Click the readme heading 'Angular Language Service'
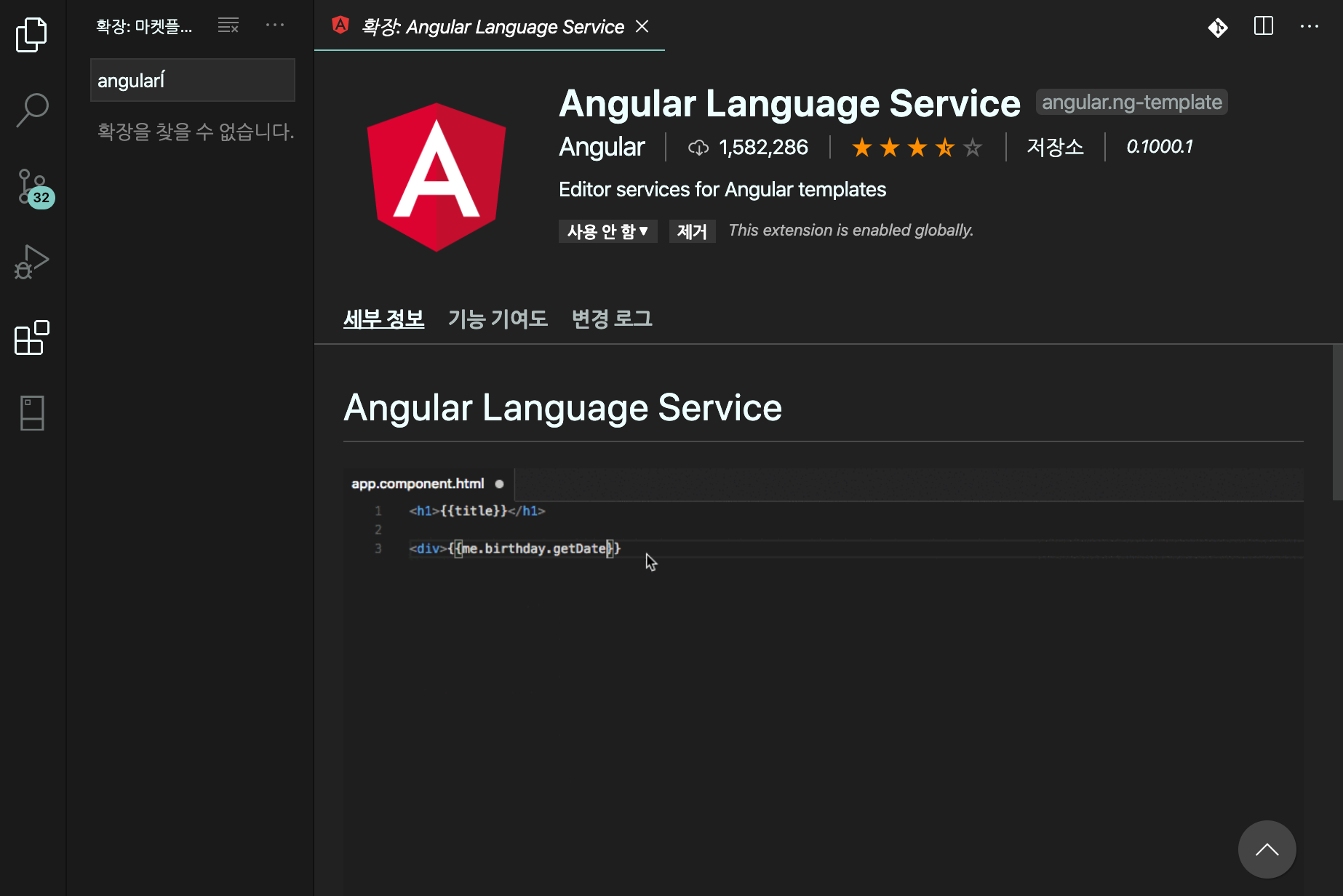1343x896 pixels. [562, 408]
